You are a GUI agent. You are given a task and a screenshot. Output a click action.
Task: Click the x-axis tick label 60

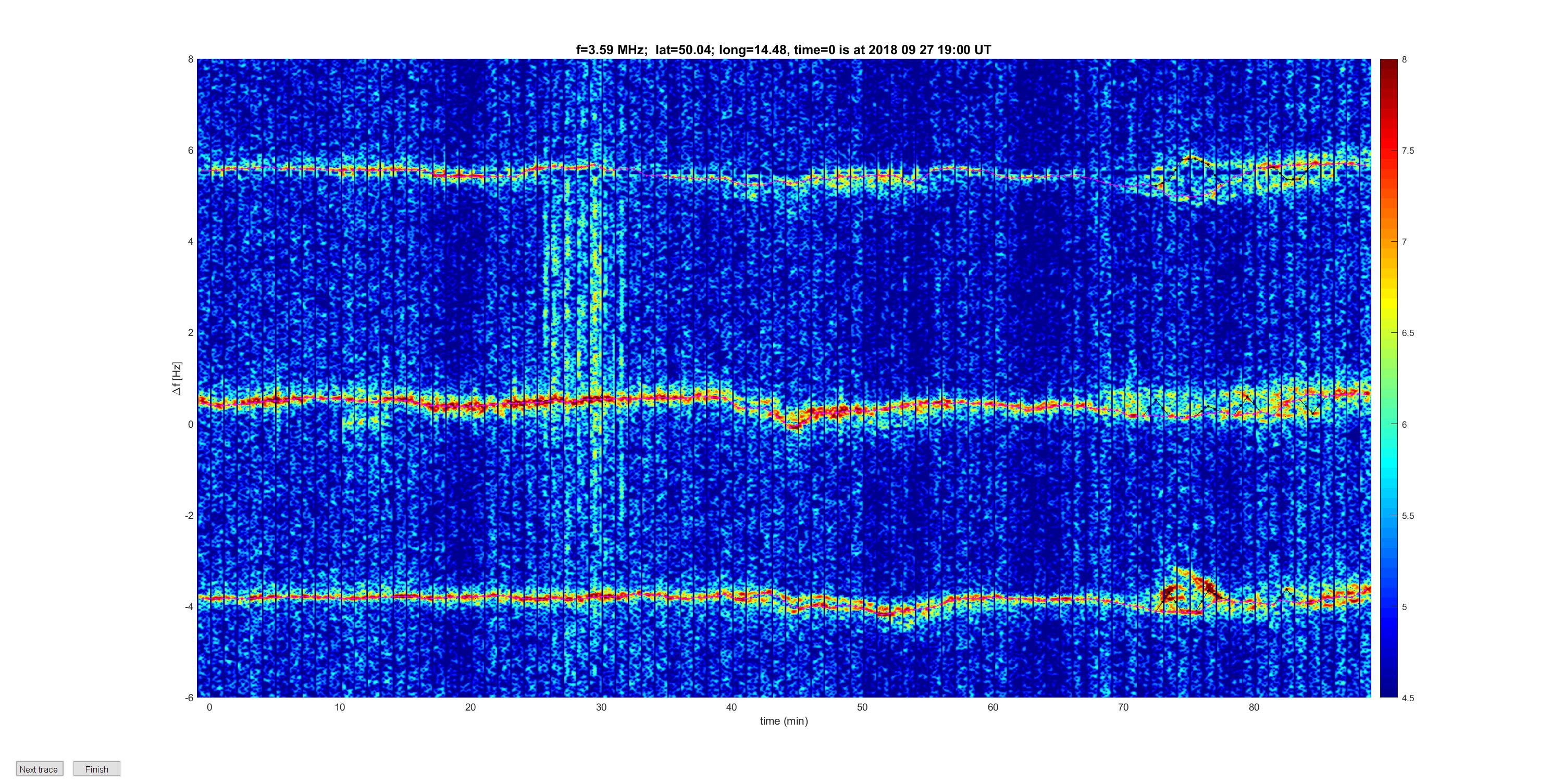[993, 707]
